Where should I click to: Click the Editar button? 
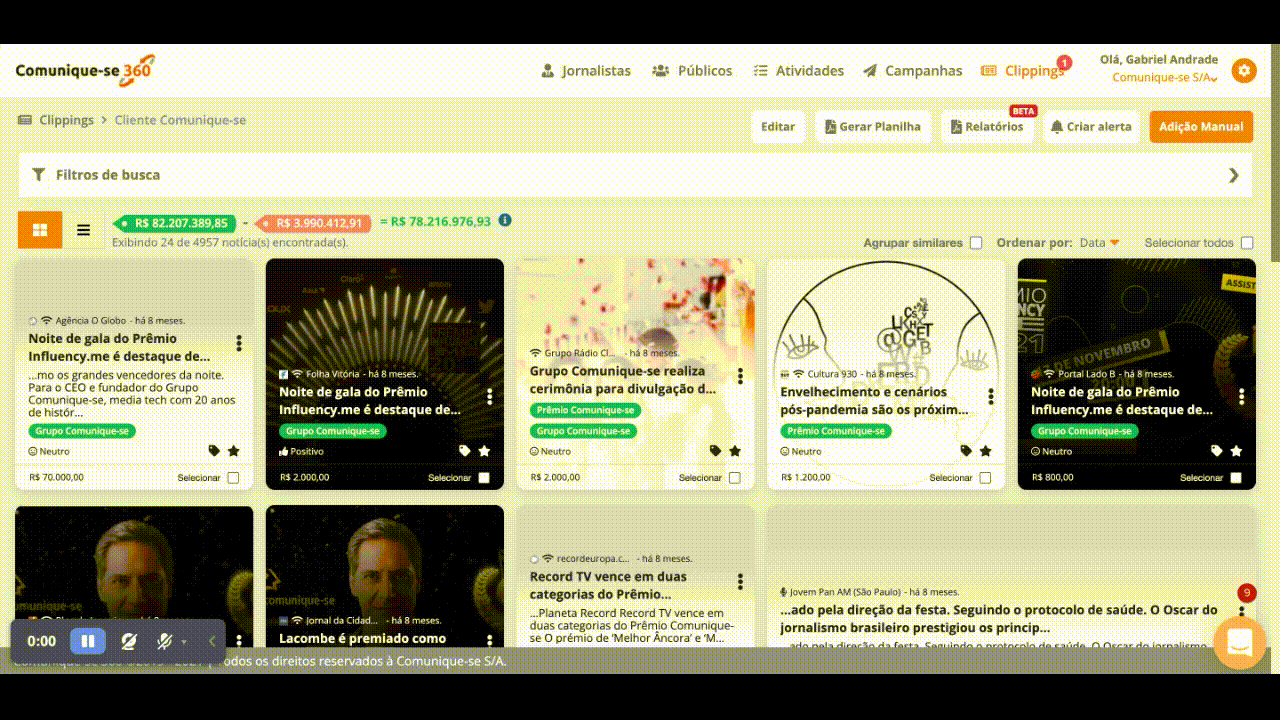point(778,127)
